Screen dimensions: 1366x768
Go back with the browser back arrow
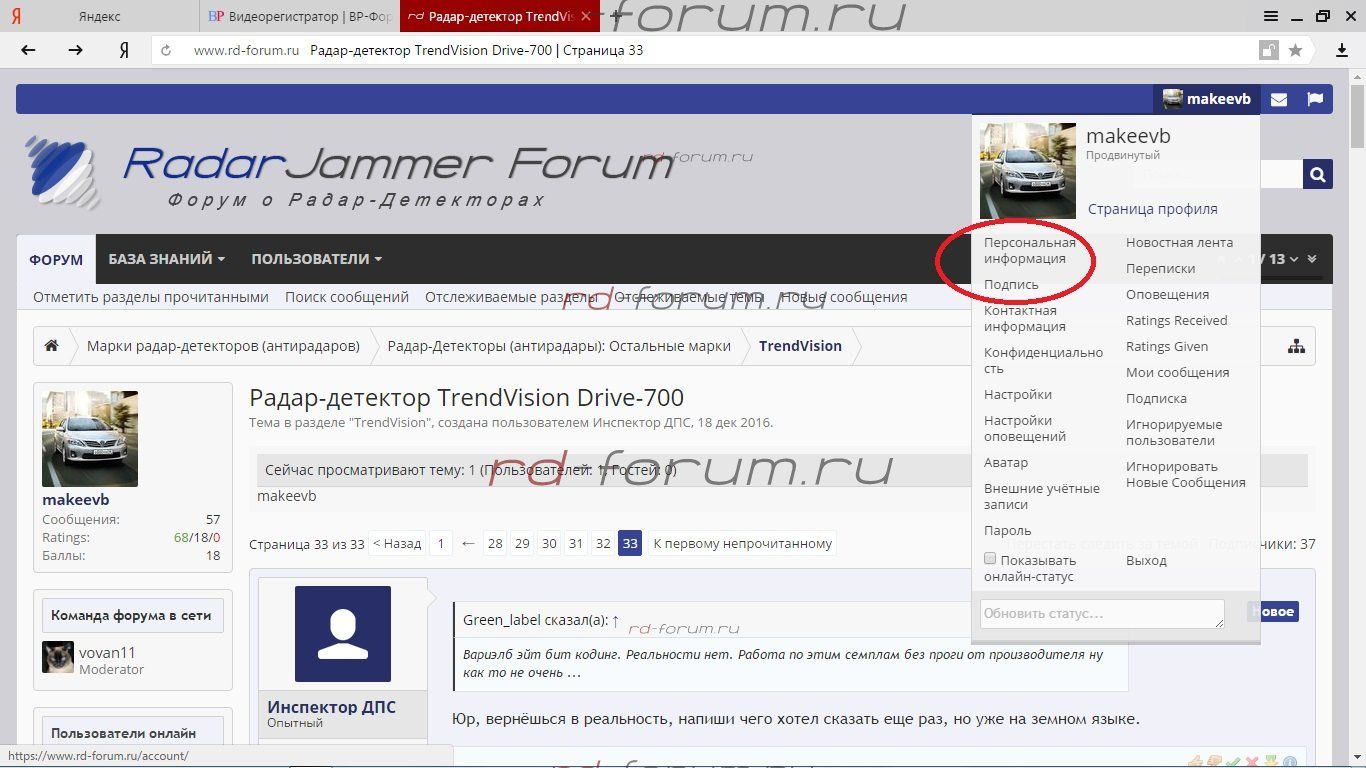[28, 50]
